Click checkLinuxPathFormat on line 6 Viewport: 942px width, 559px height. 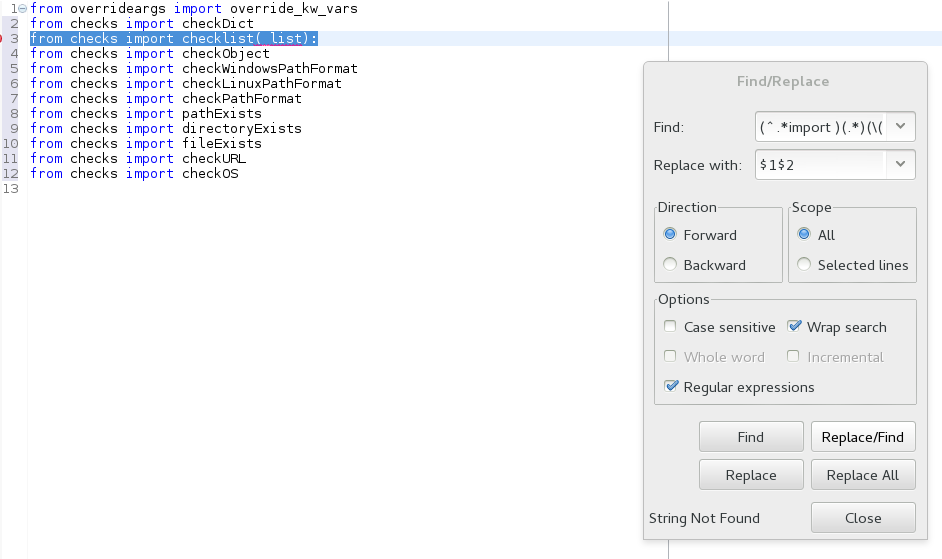coord(262,84)
